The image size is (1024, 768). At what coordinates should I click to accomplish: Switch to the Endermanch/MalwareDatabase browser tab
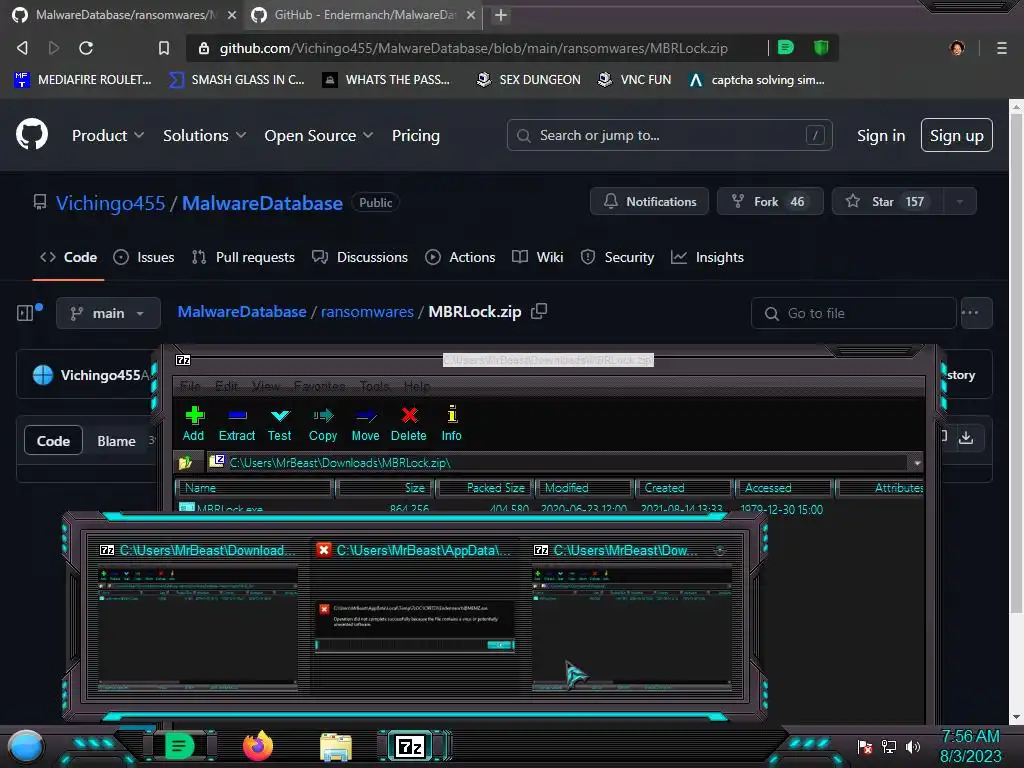pos(363,15)
